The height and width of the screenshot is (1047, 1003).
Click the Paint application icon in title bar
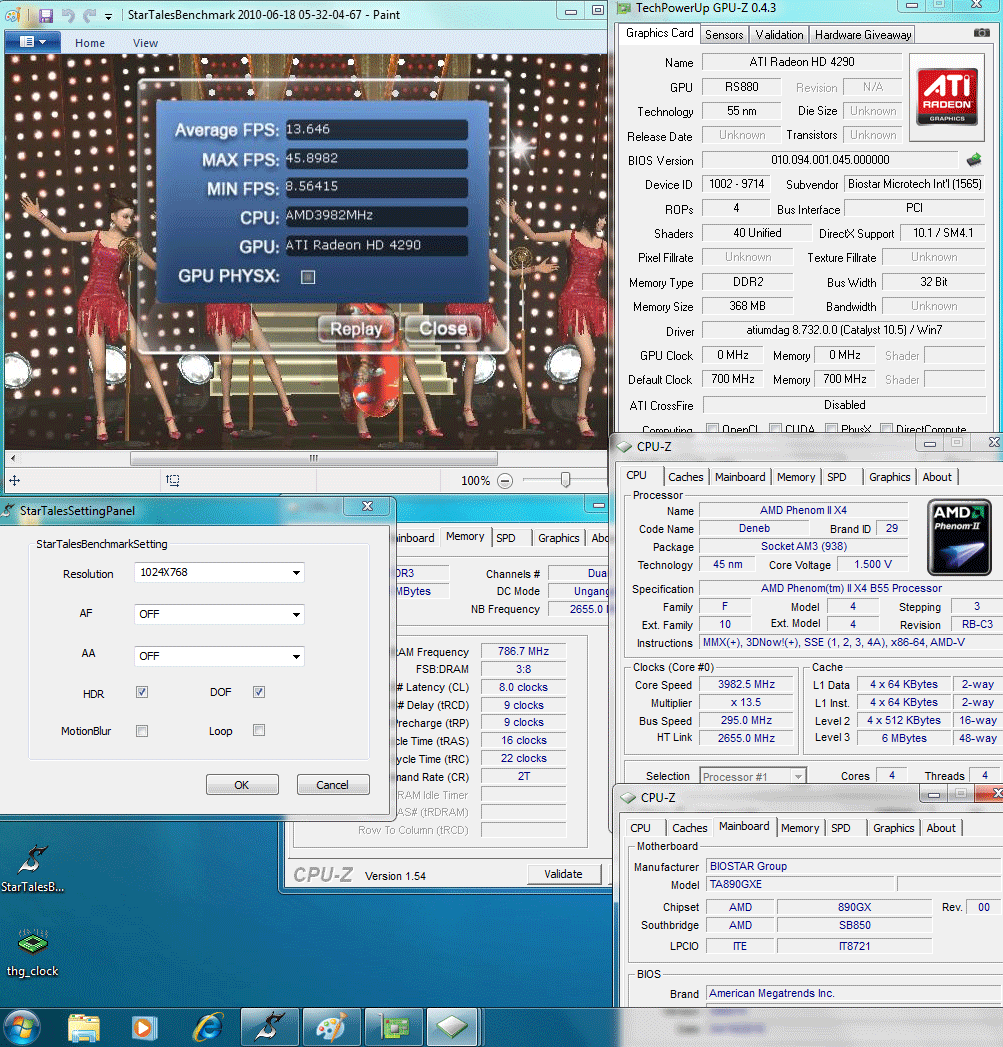[12, 15]
